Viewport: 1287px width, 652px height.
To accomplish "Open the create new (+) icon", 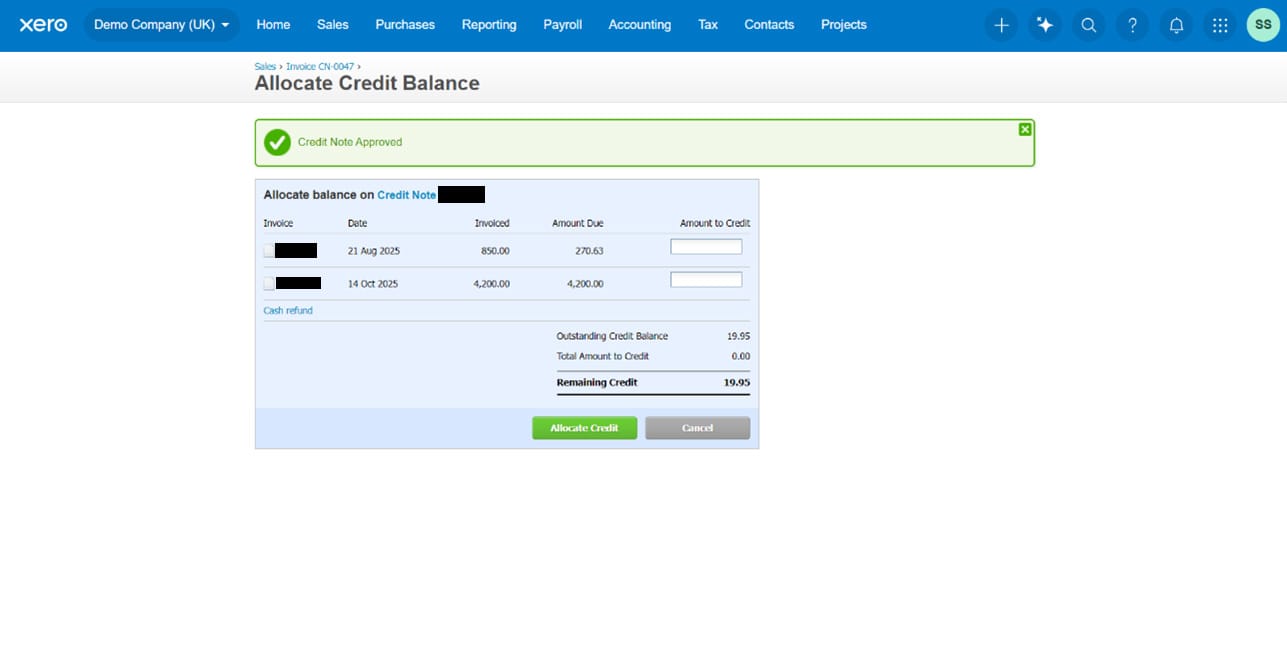I will click(x=1000, y=25).
